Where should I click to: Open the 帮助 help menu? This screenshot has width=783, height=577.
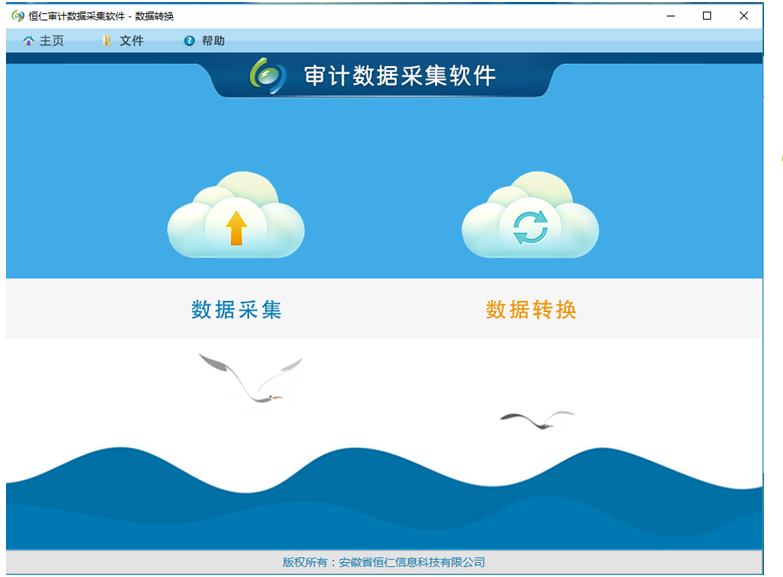click(204, 41)
